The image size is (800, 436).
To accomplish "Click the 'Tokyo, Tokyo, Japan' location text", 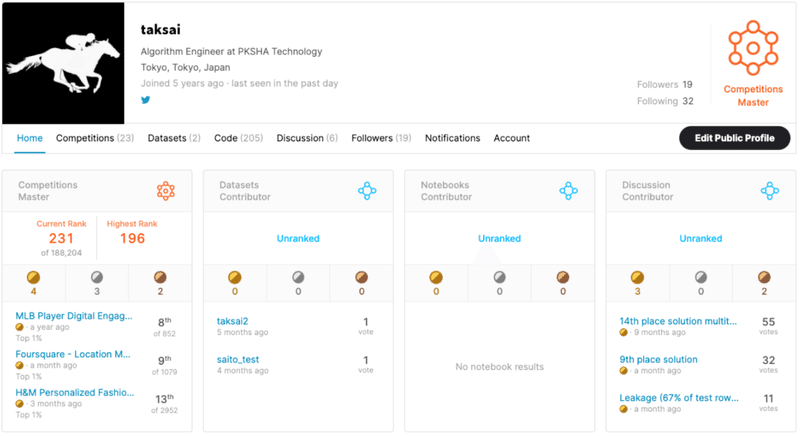I will (x=185, y=67).
